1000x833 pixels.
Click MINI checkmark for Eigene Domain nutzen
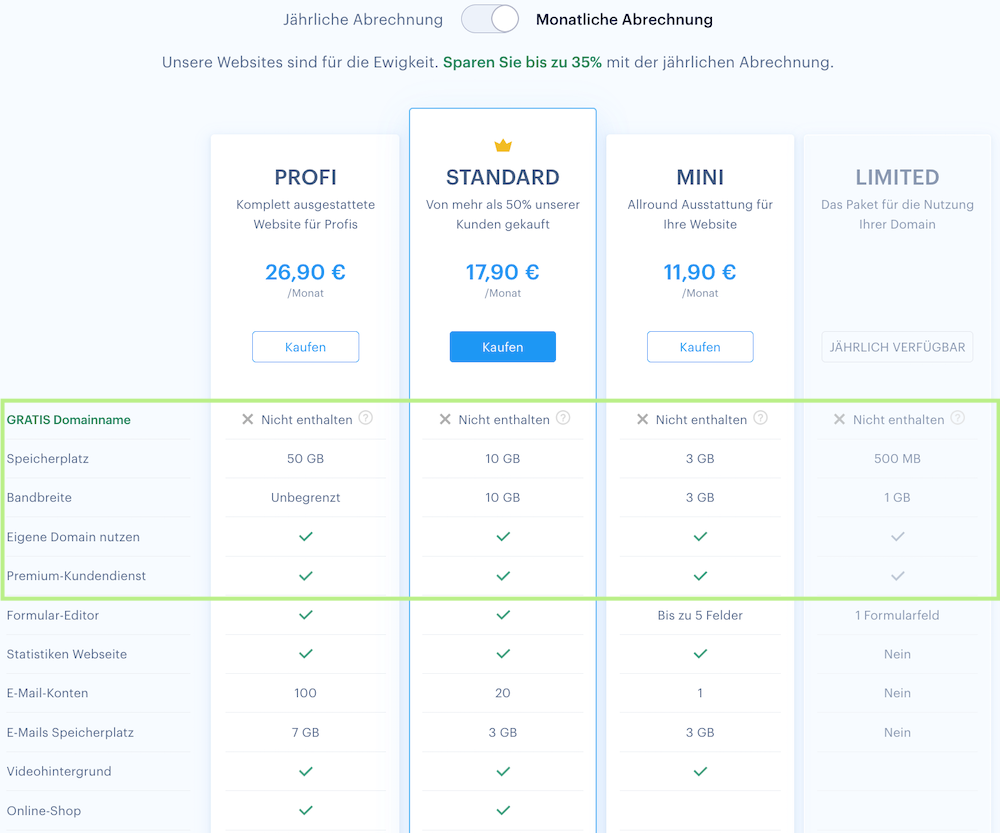(x=700, y=536)
